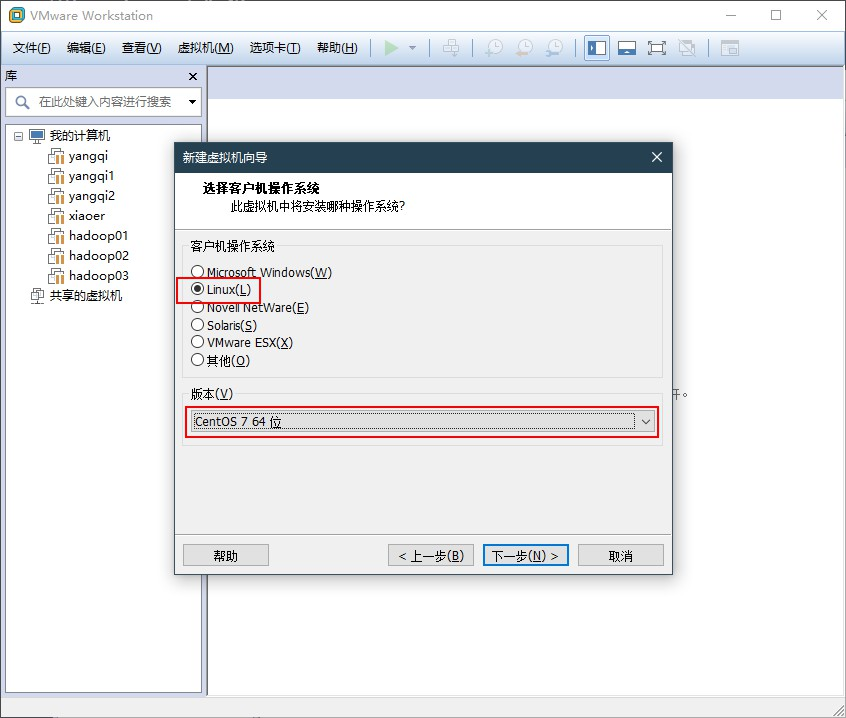The height and width of the screenshot is (718, 846).
Task: Click the Revert Snapshot toolbar icon
Action: 523,47
